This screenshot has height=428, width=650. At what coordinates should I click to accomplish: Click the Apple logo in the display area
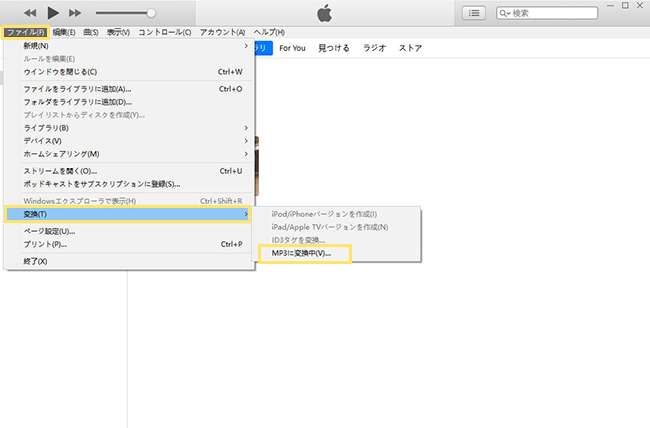point(325,13)
